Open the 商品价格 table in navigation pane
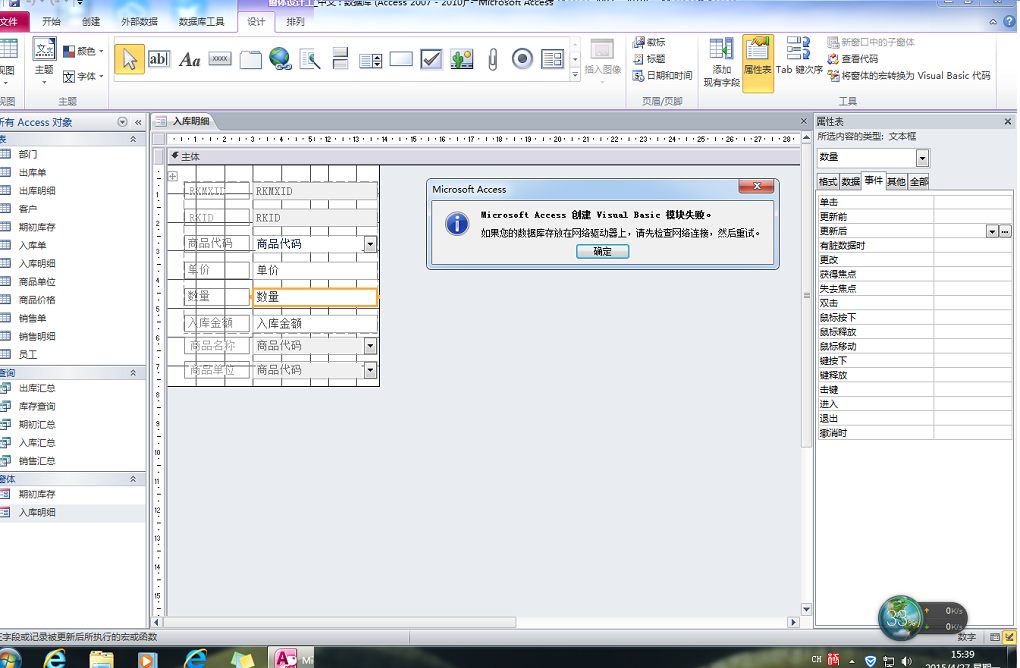The width and height of the screenshot is (1020, 668). pyautogui.click(x=37, y=300)
